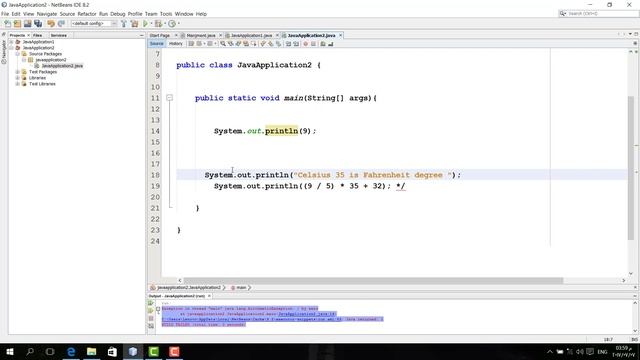Switch editor to Source view
Viewport: 640px width, 360px height.
tap(156, 44)
